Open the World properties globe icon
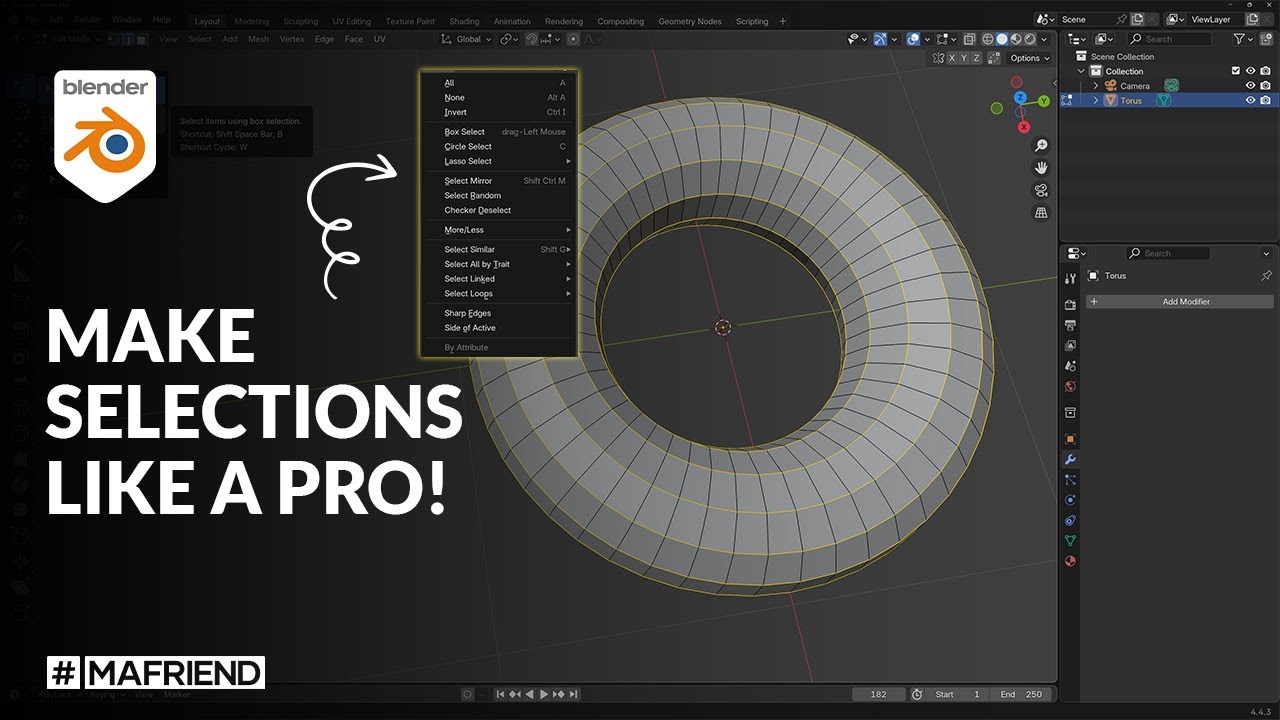 point(1070,386)
